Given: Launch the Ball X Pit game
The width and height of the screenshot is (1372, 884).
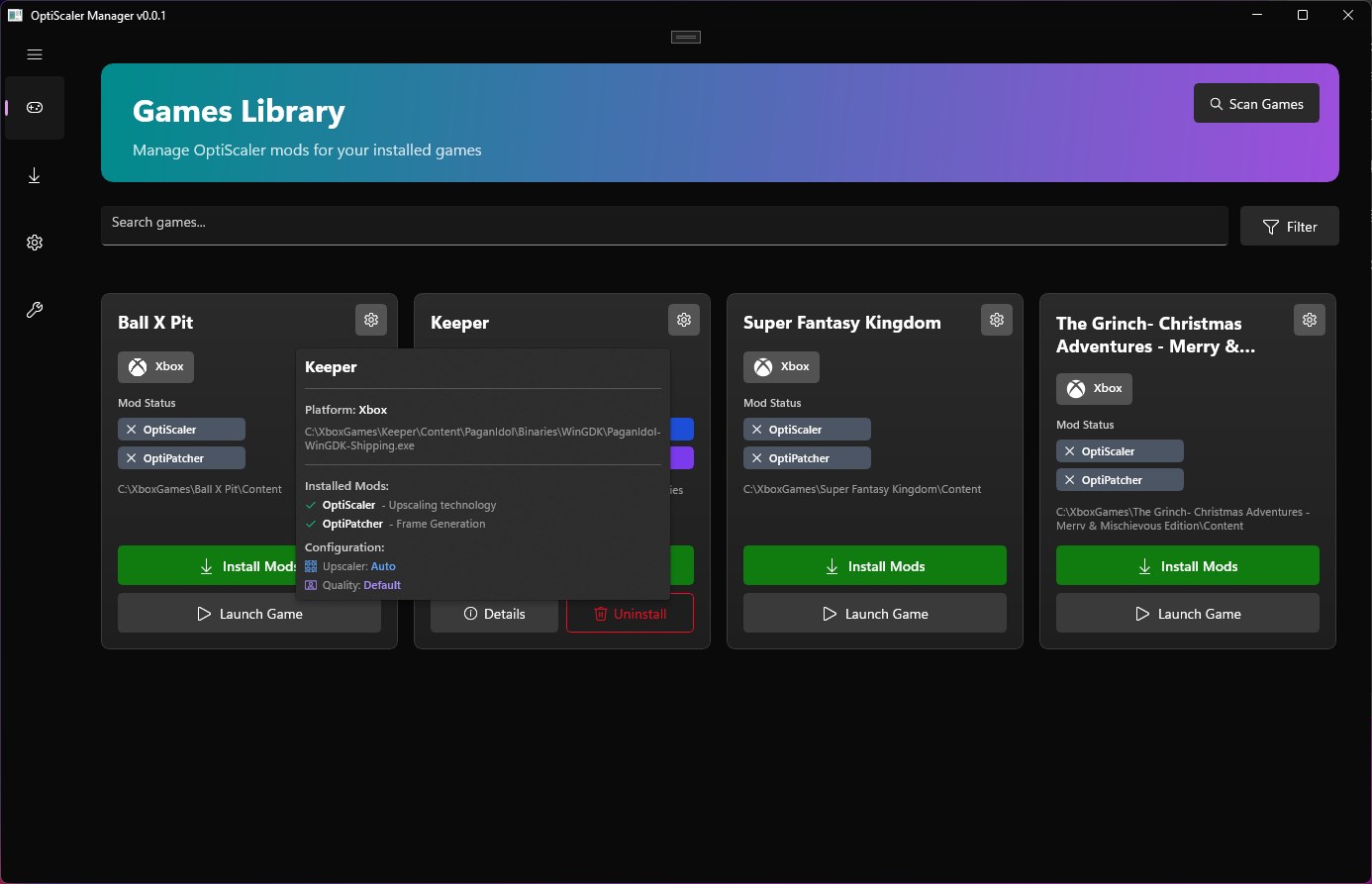Looking at the screenshot, I should (x=249, y=614).
